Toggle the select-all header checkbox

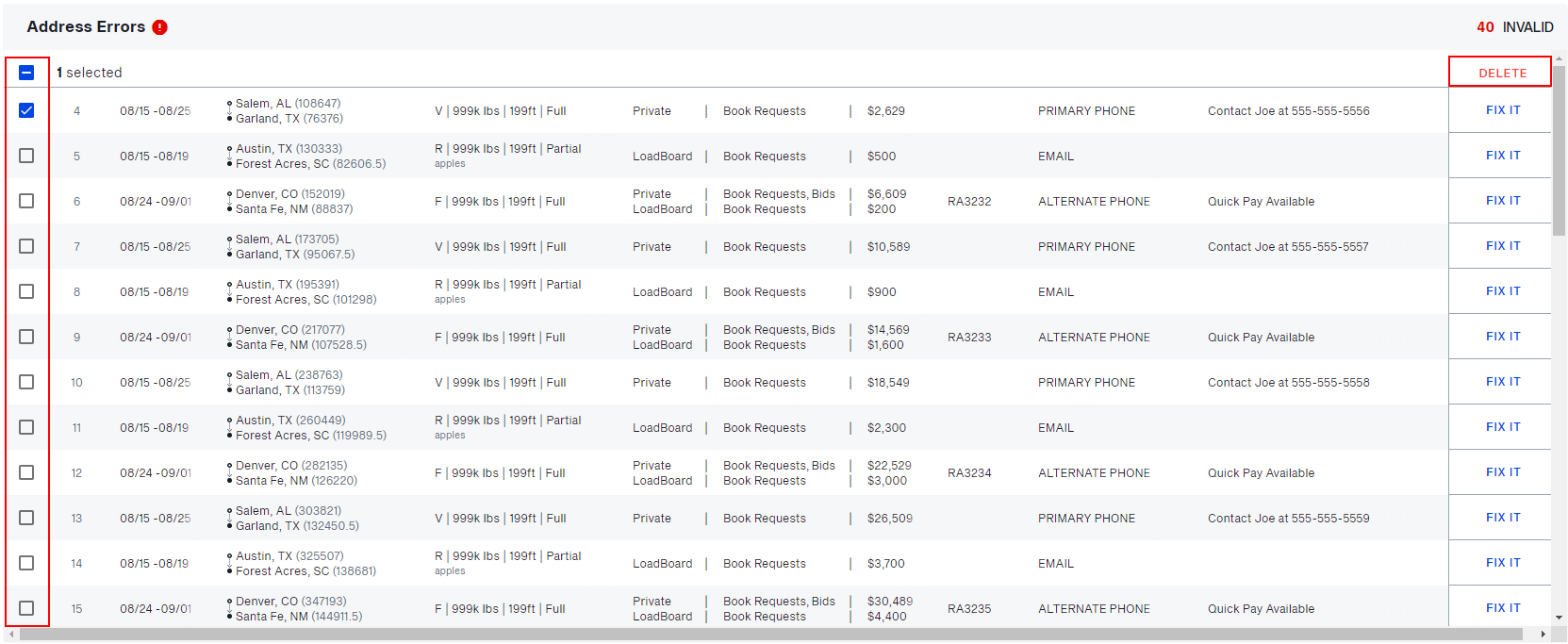[26, 73]
